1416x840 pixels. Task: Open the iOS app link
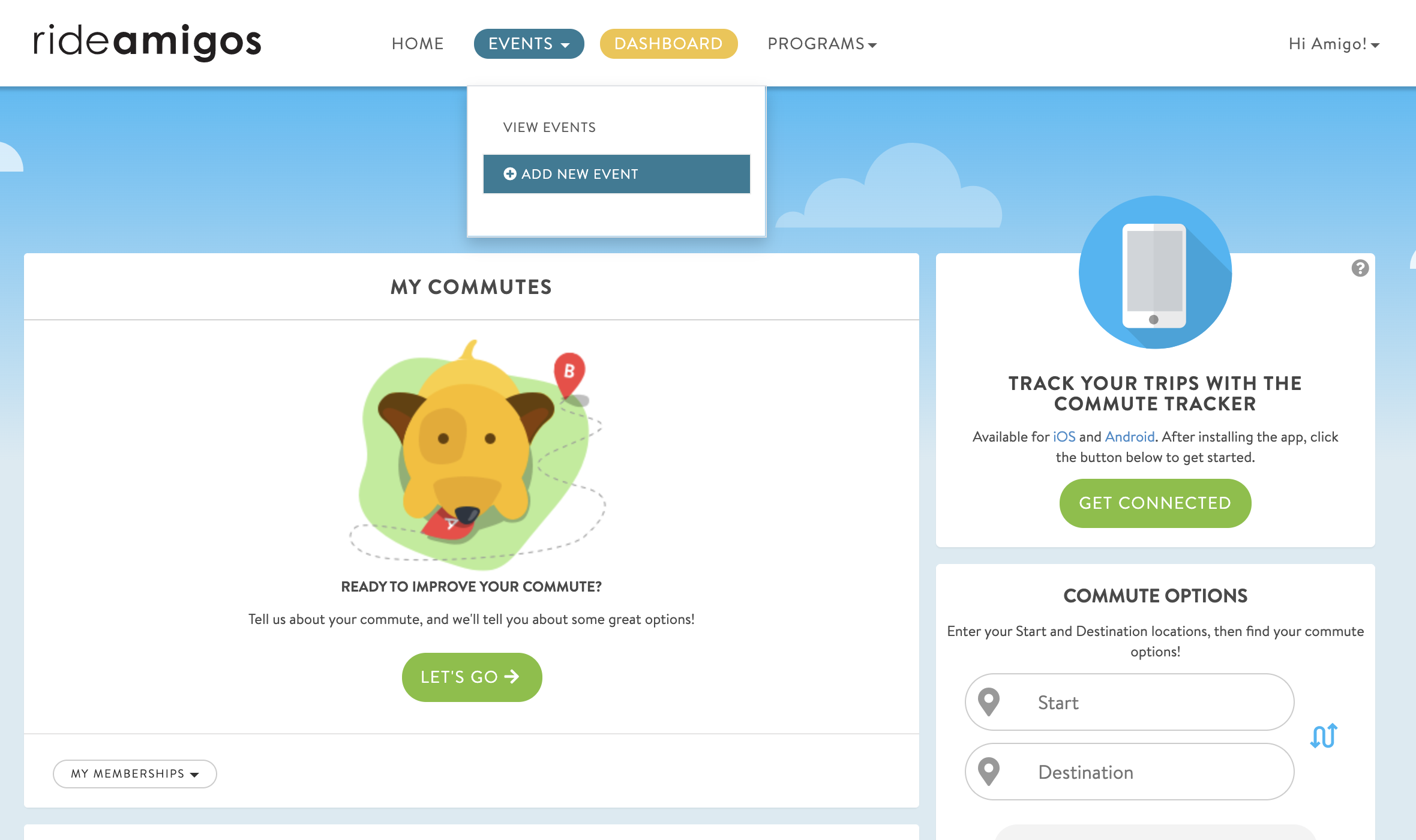[x=1064, y=437]
